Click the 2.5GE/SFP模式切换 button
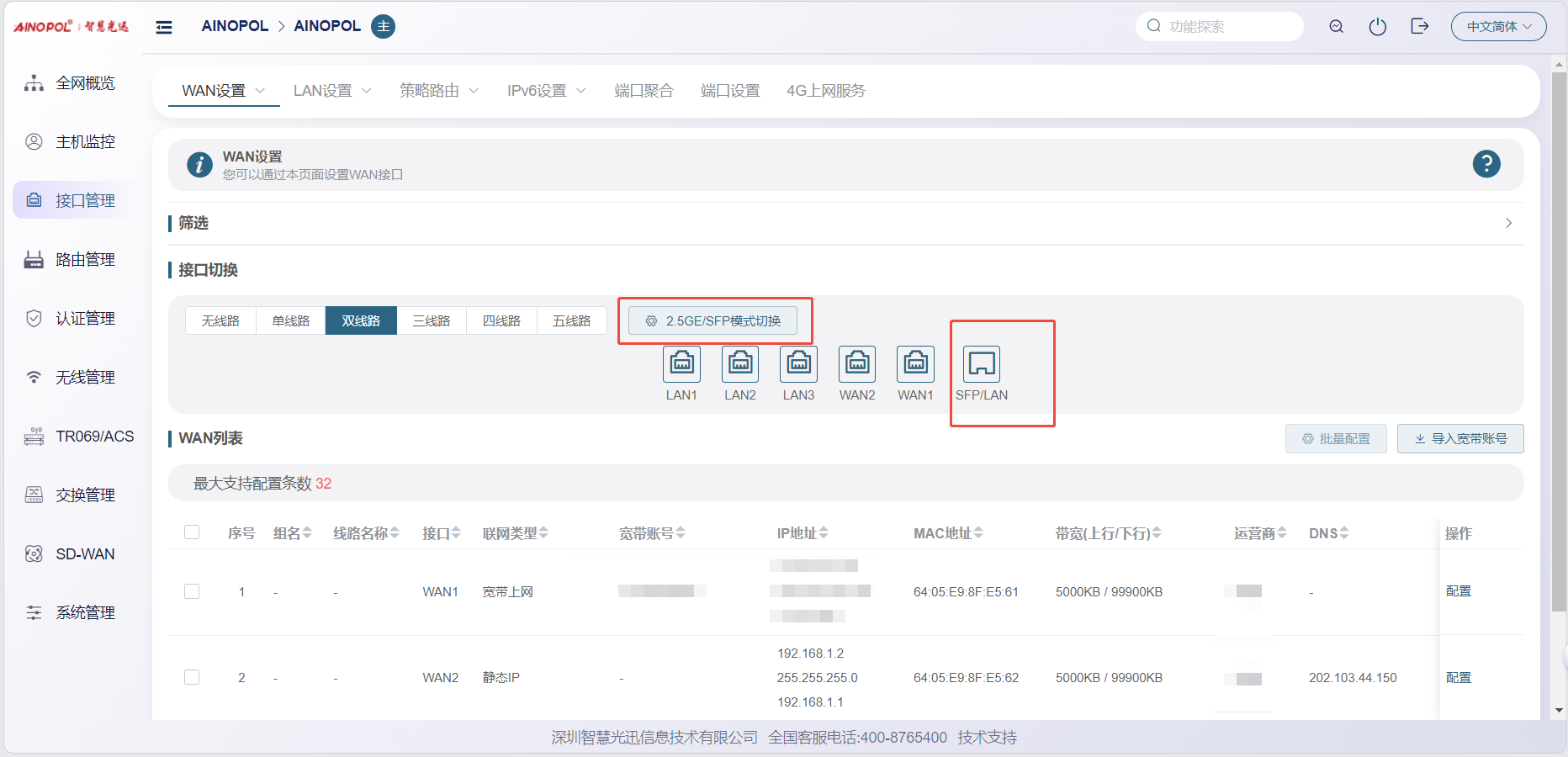Screen dimensions: 1568x757 click(713, 321)
